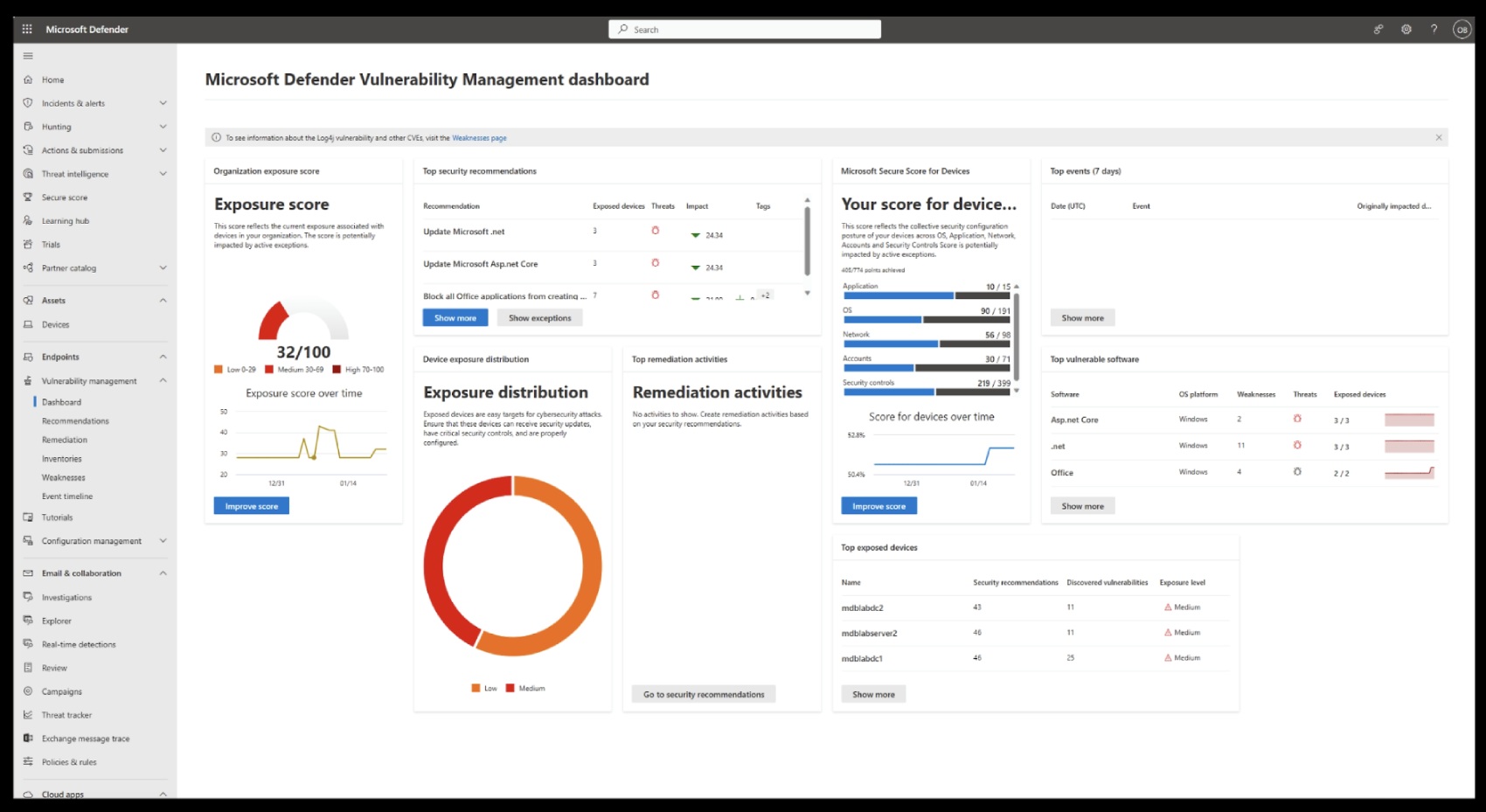Click Show more in Top vulnerable software
The height and width of the screenshot is (812, 1486).
point(1082,506)
